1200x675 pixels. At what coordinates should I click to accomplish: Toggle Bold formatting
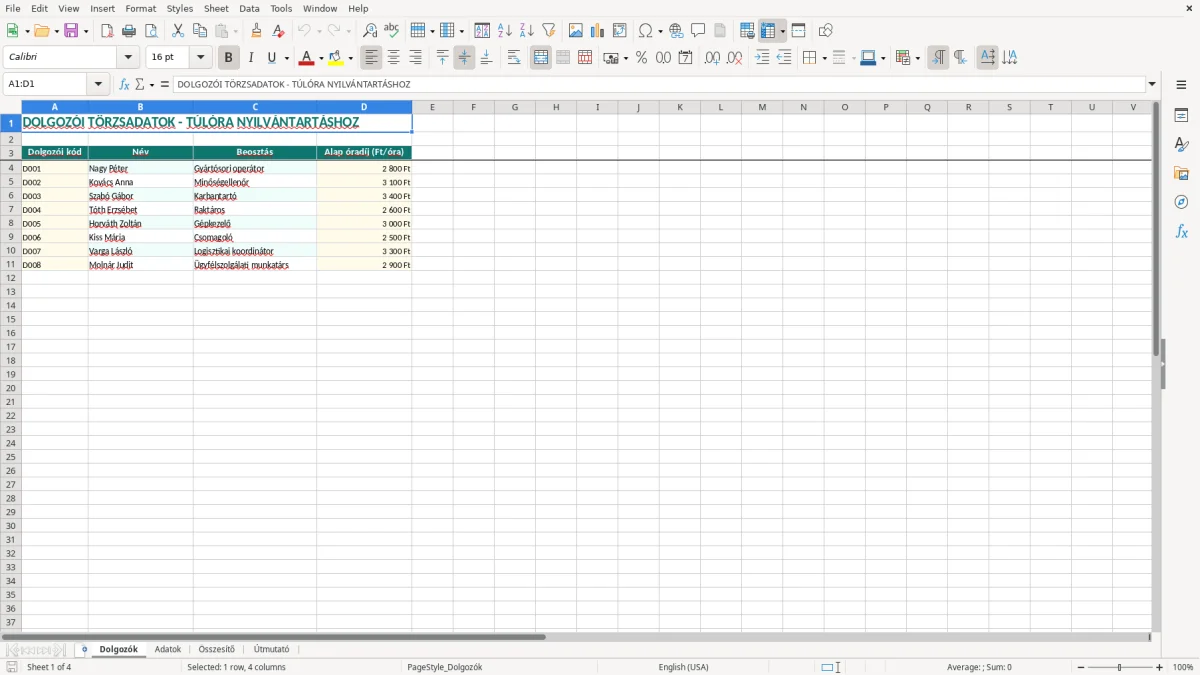click(x=229, y=58)
